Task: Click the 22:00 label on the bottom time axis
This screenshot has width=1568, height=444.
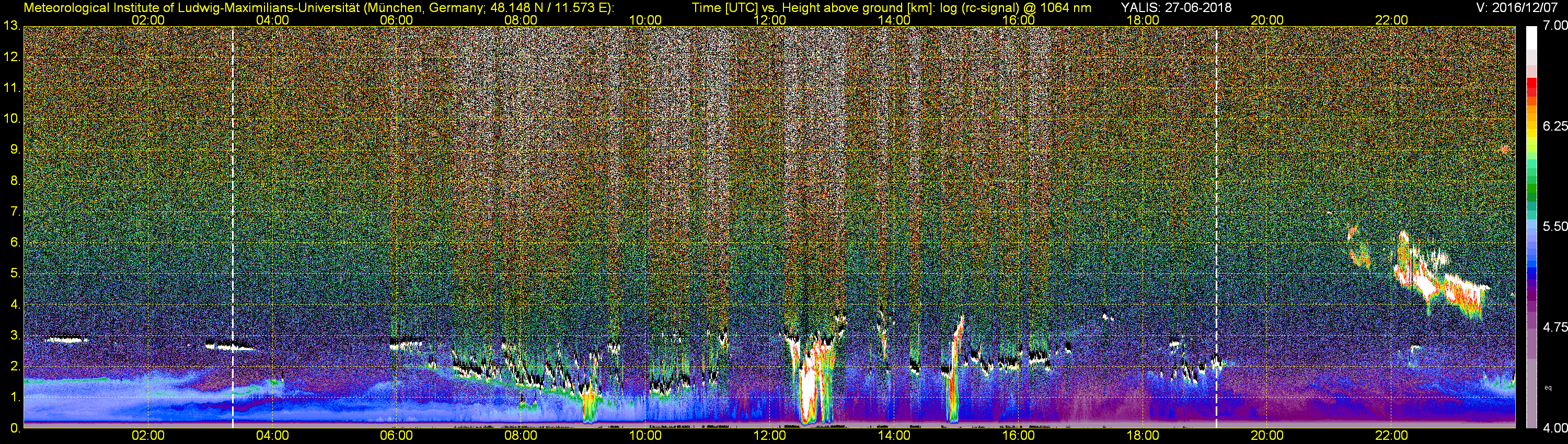Action: coord(1391,436)
